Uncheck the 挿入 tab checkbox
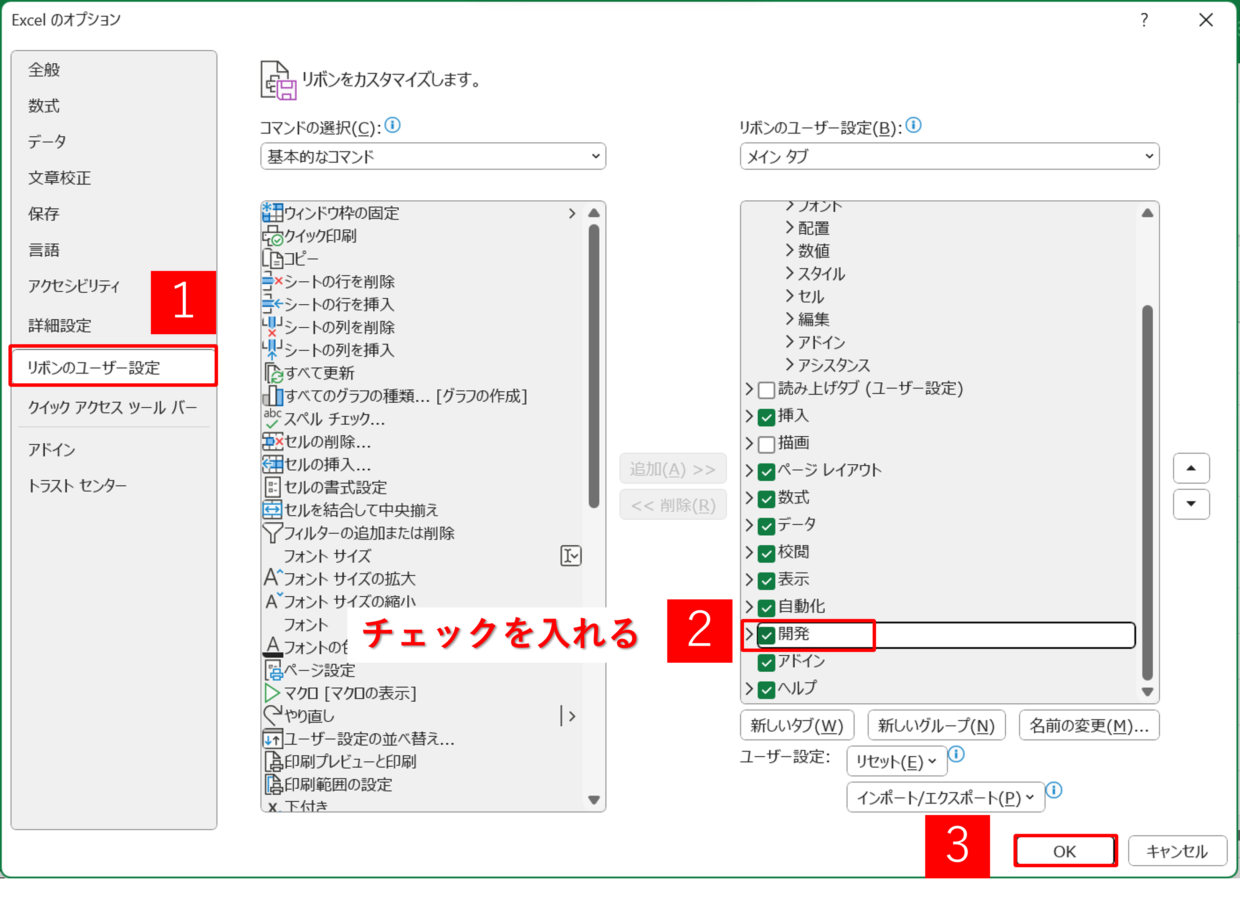 pyautogui.click(x=767, y=416)
